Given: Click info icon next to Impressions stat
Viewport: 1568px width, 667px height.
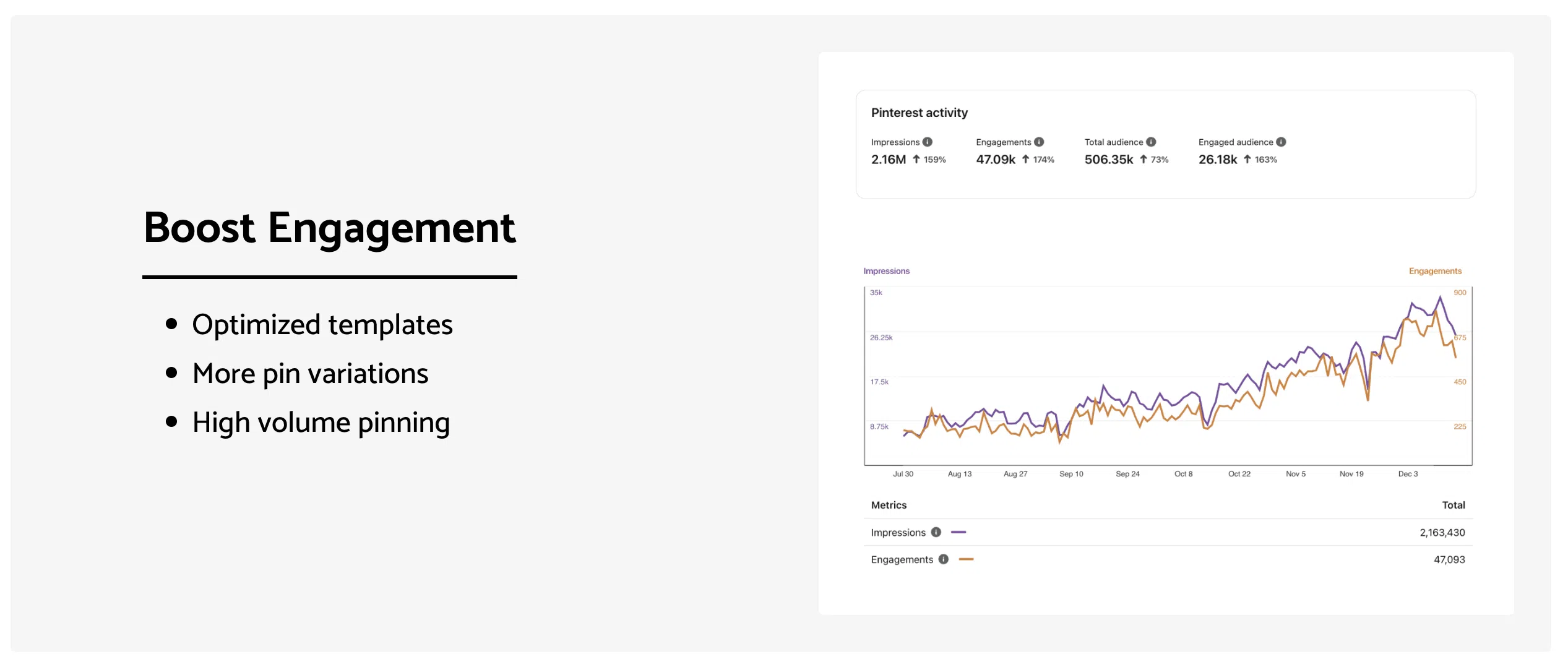Looking at the screenshot, I should click(x=927, y=142).
